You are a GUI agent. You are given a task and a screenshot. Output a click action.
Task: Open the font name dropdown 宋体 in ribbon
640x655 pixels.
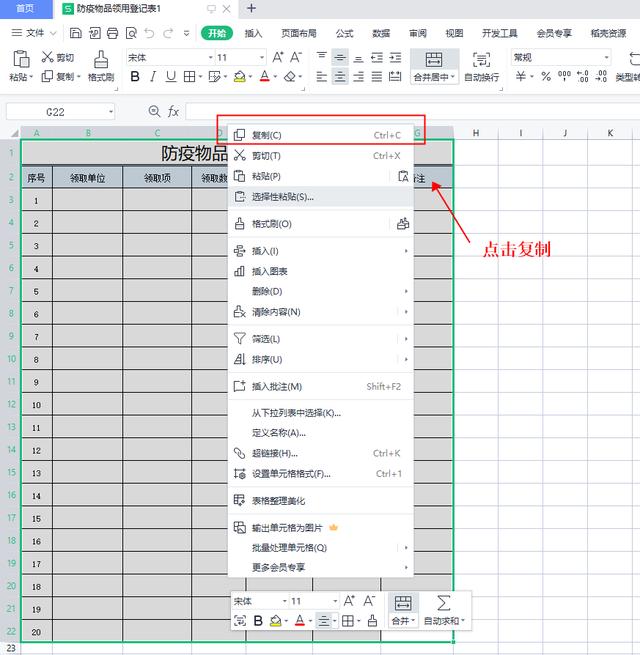coord(211,58)
